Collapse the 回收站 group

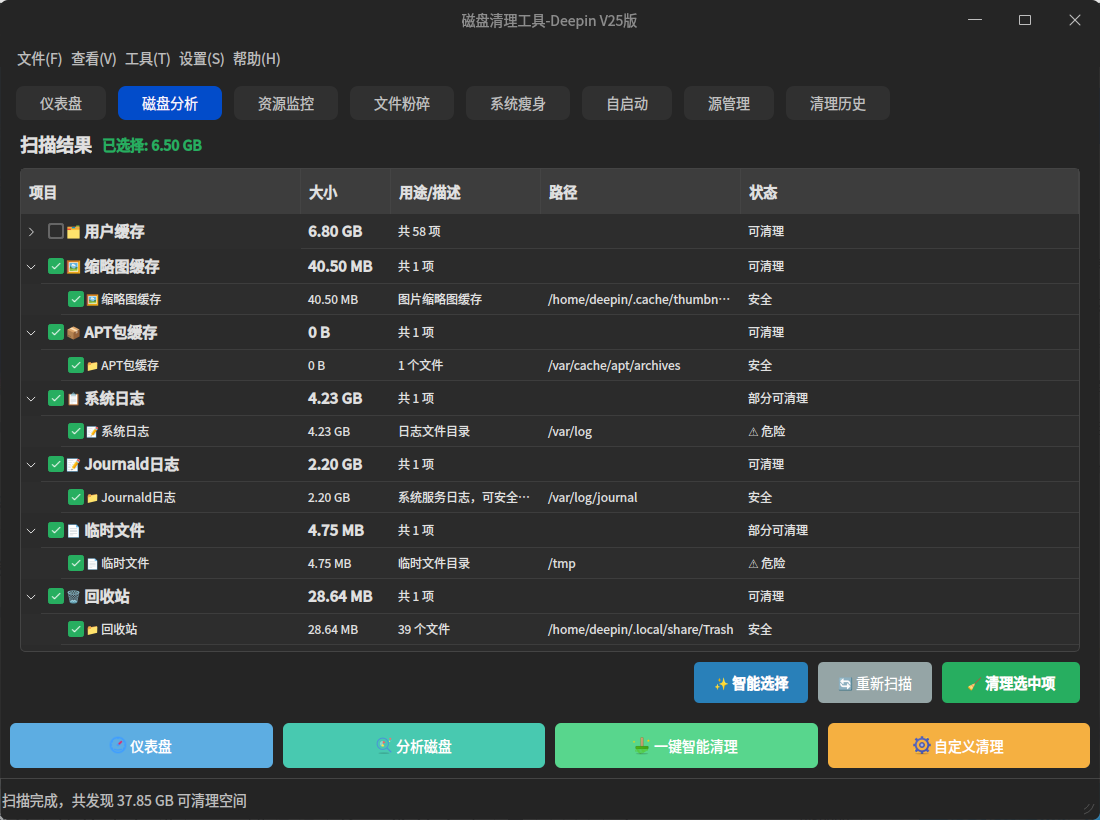tap(31, 596)
